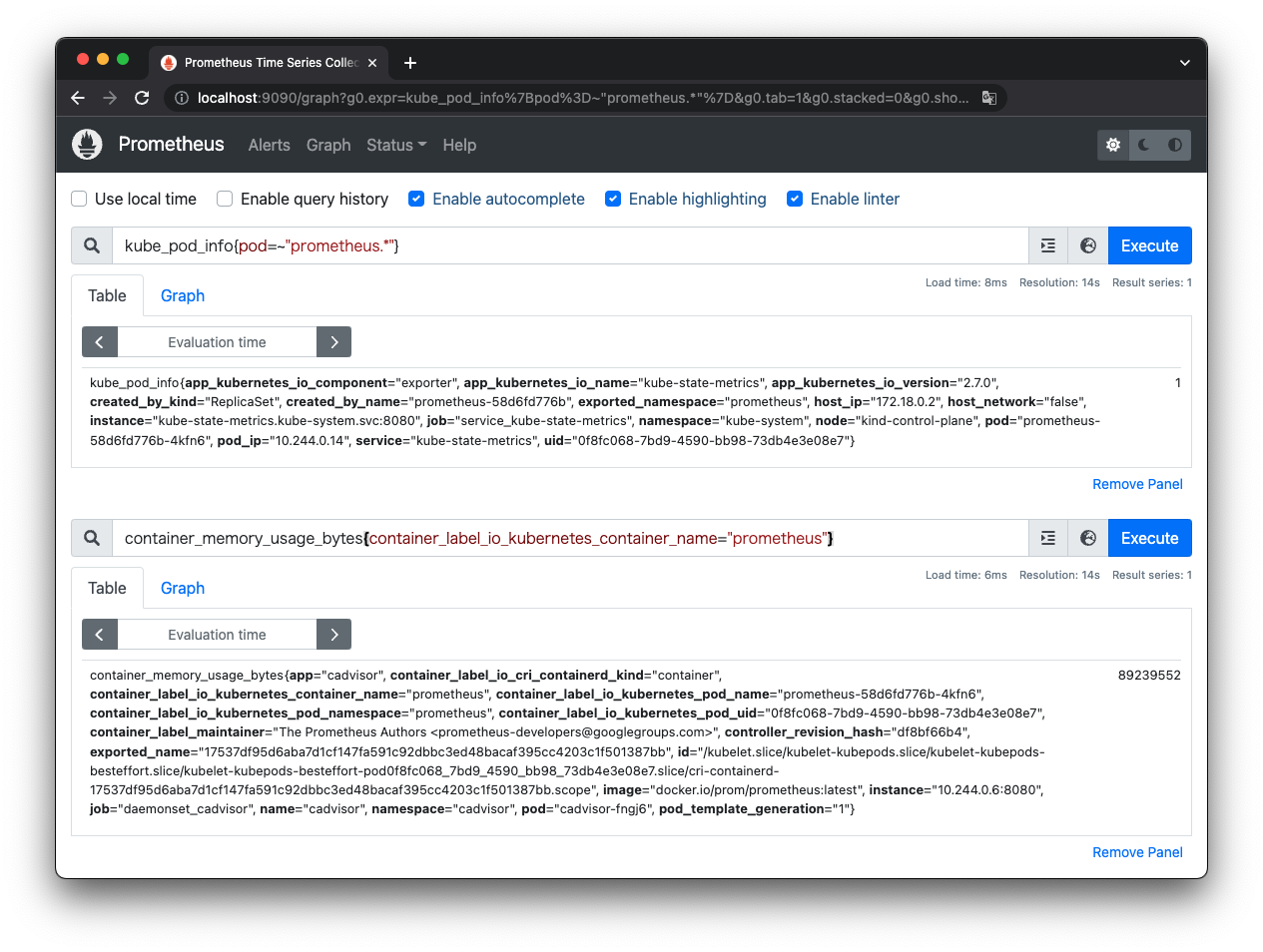Image resolution: width=1263 pixels, height=952 pixels.
Task: Expand the Status dropdown menu
Action: (x=396, y=145)
